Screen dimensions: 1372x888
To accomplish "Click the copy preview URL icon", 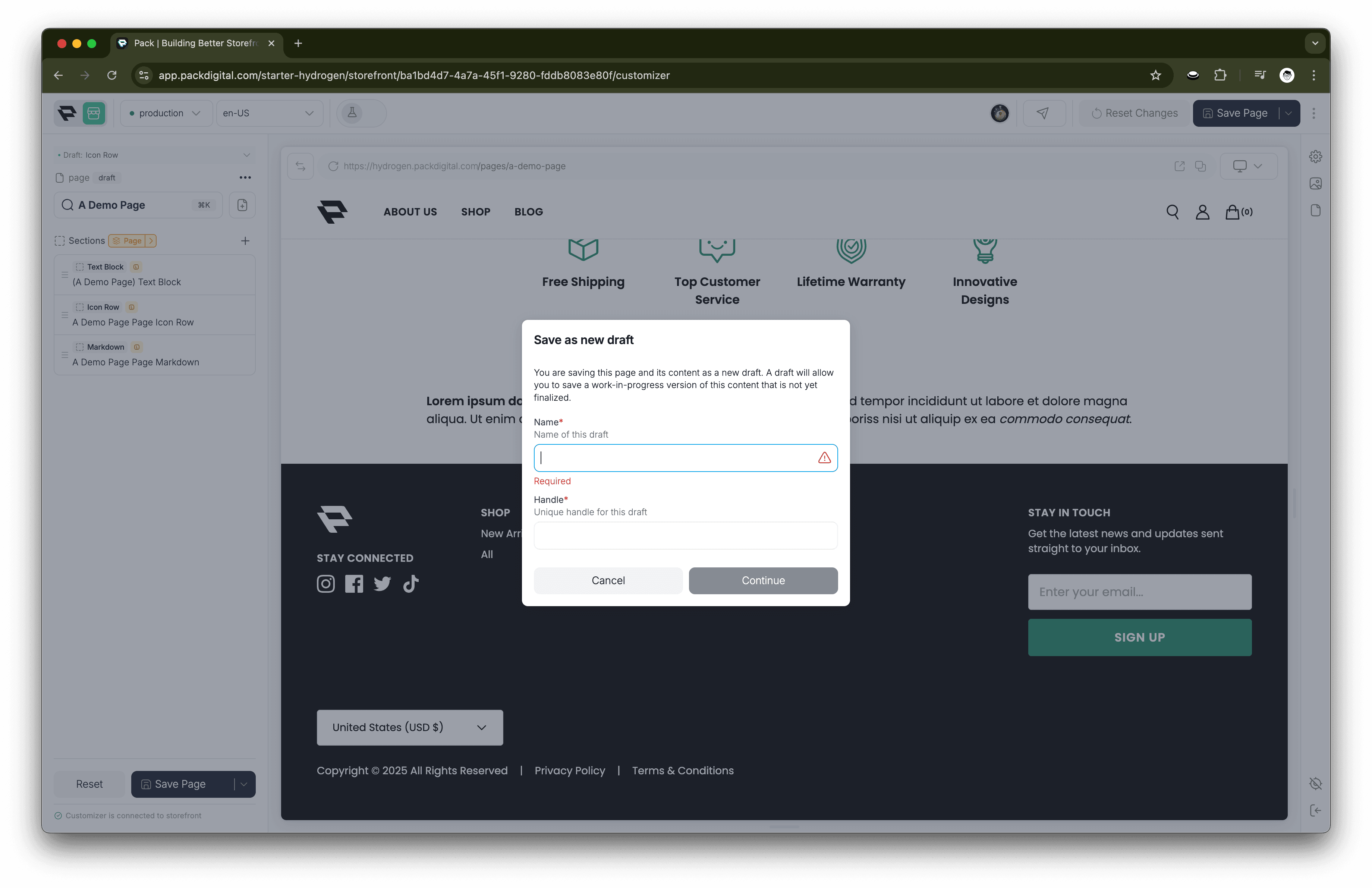I will point(1200,166).
